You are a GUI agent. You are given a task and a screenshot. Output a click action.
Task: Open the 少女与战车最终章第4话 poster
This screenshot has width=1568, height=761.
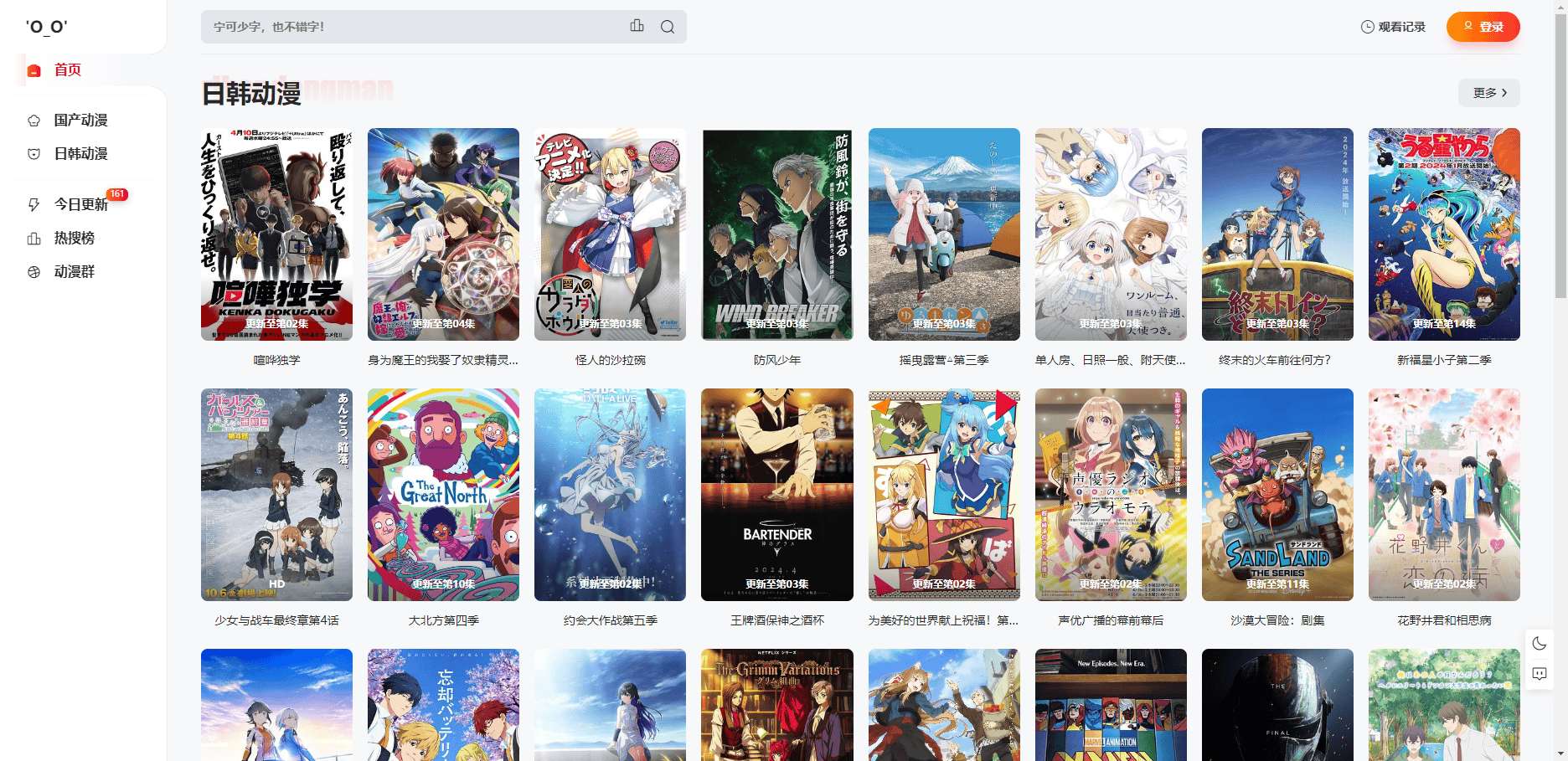coord(276,495)
